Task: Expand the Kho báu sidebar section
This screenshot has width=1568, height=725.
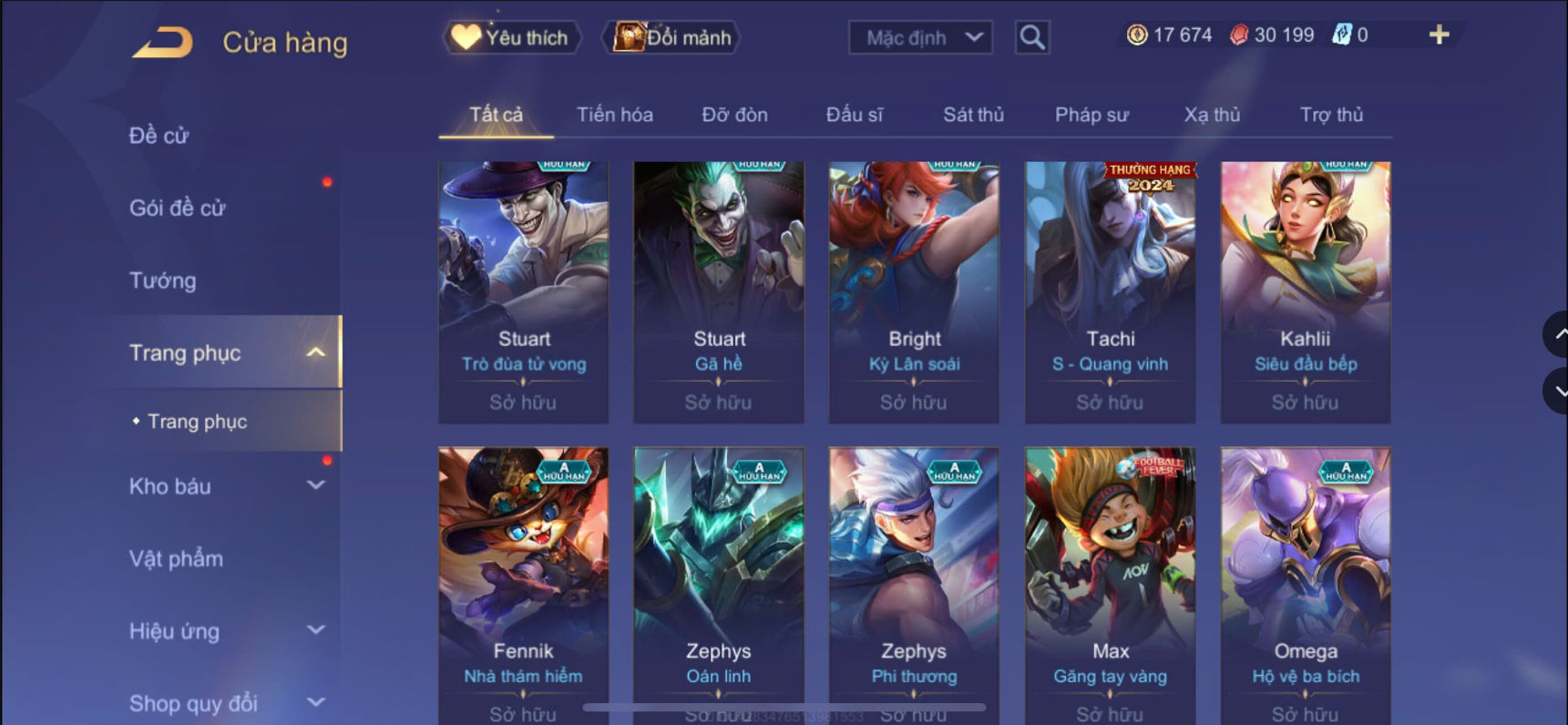Action: (x=315, y=485)
